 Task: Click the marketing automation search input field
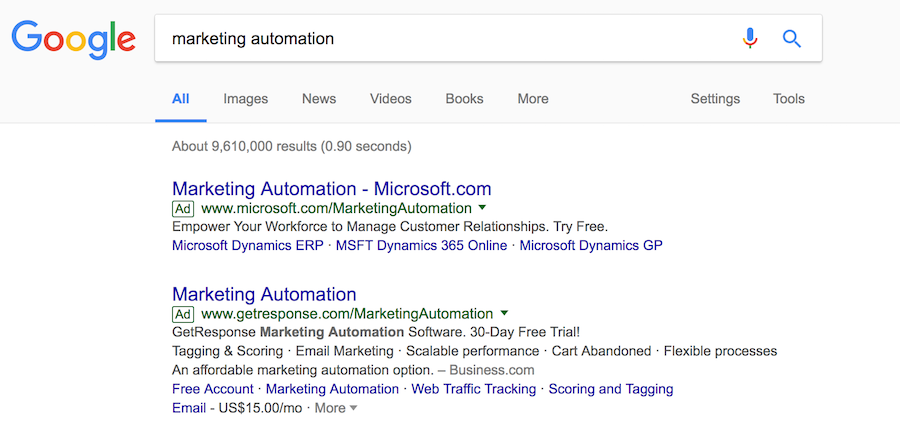[448, 38]
